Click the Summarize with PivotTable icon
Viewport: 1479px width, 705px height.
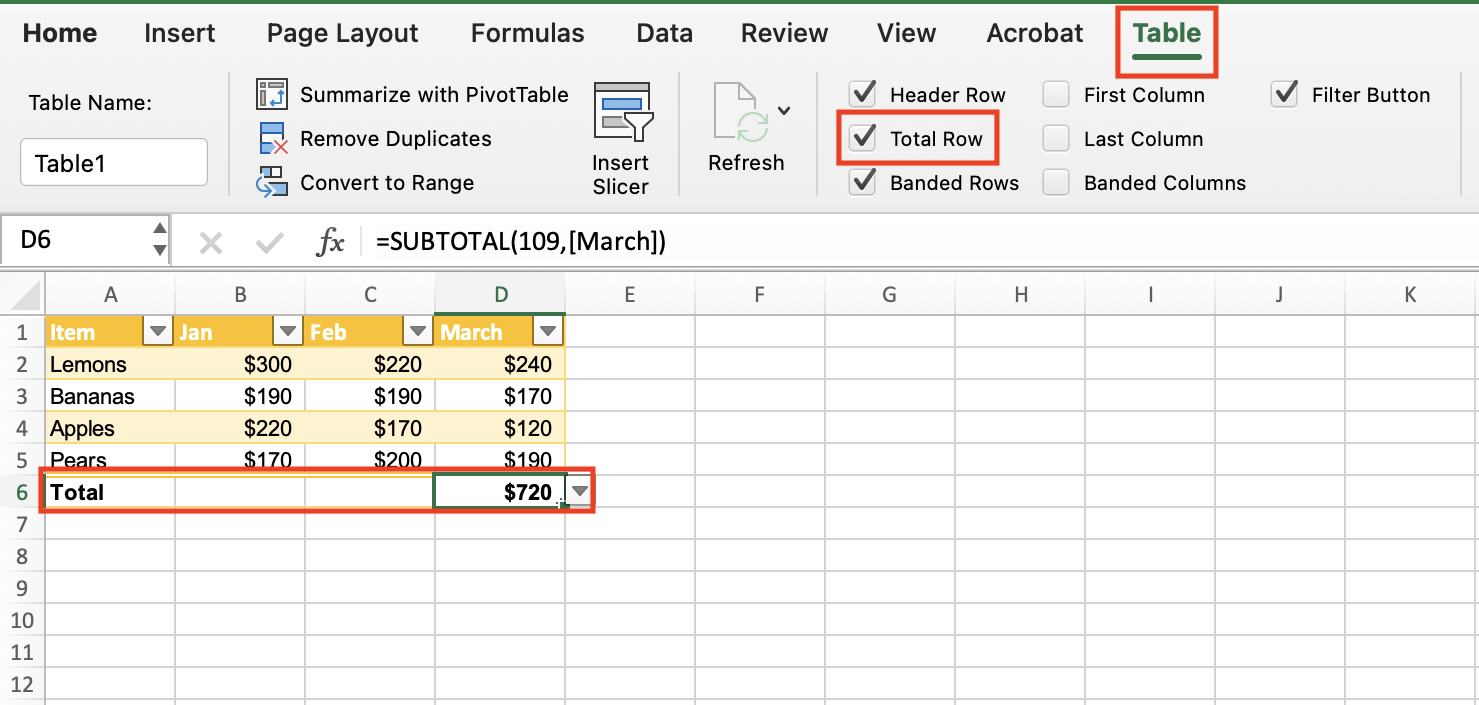click(271, 94)
